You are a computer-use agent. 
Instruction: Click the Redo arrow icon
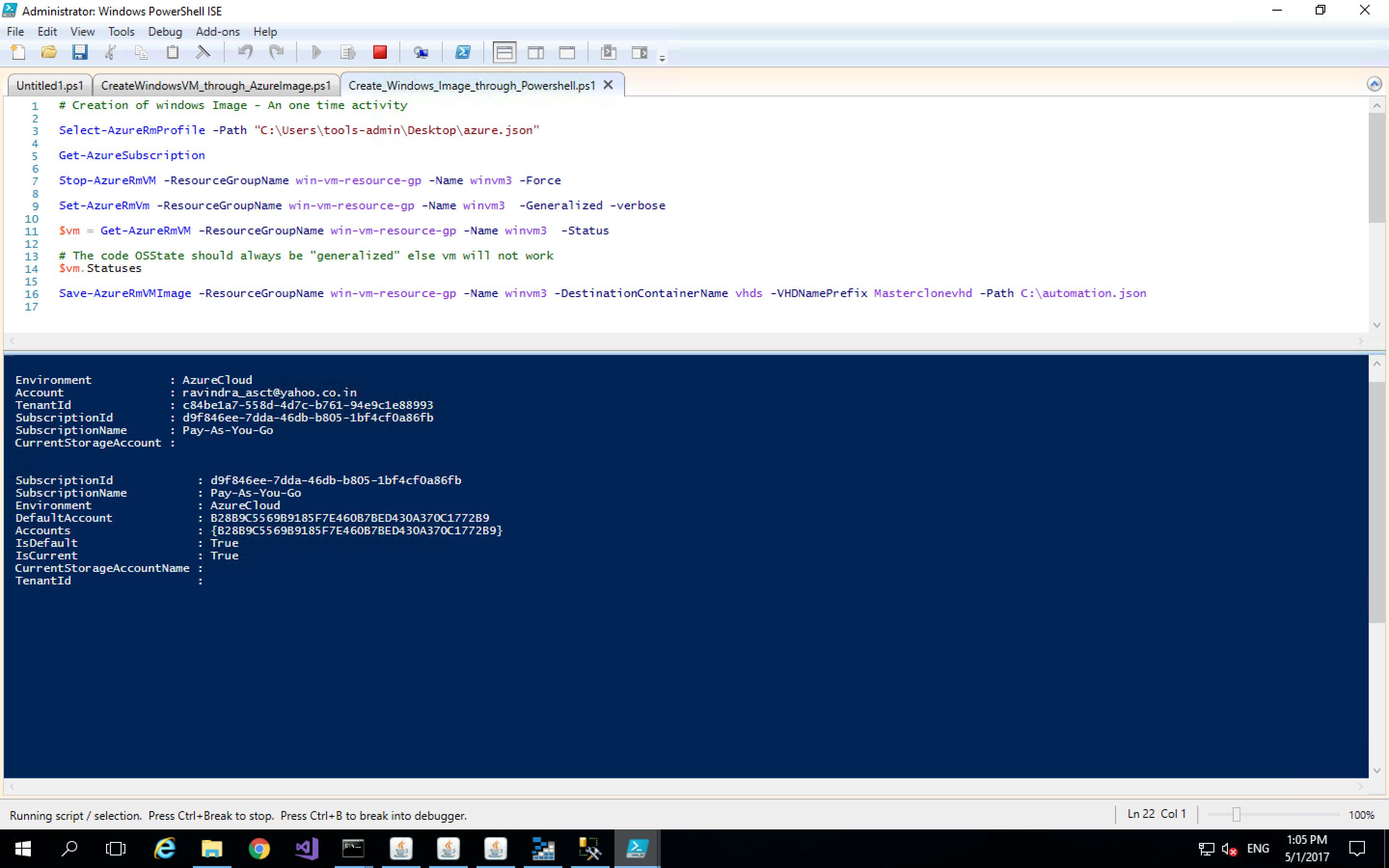277,53
